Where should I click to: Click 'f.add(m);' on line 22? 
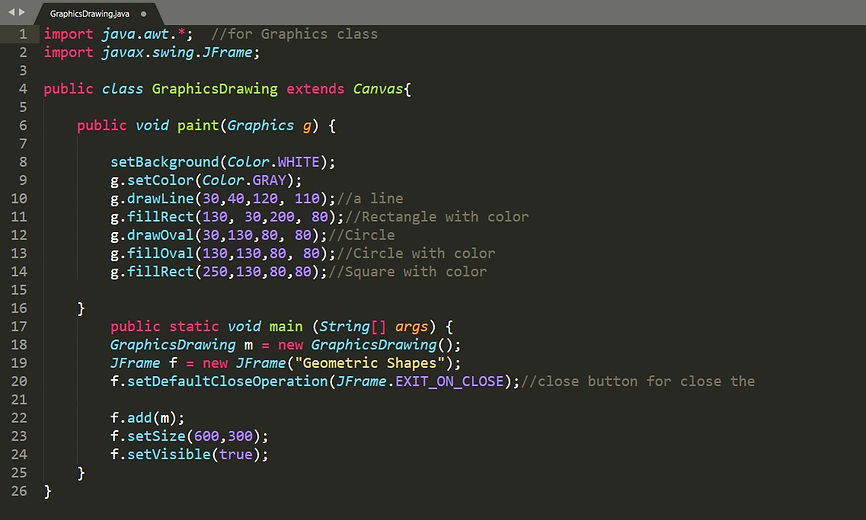(147, 418)
